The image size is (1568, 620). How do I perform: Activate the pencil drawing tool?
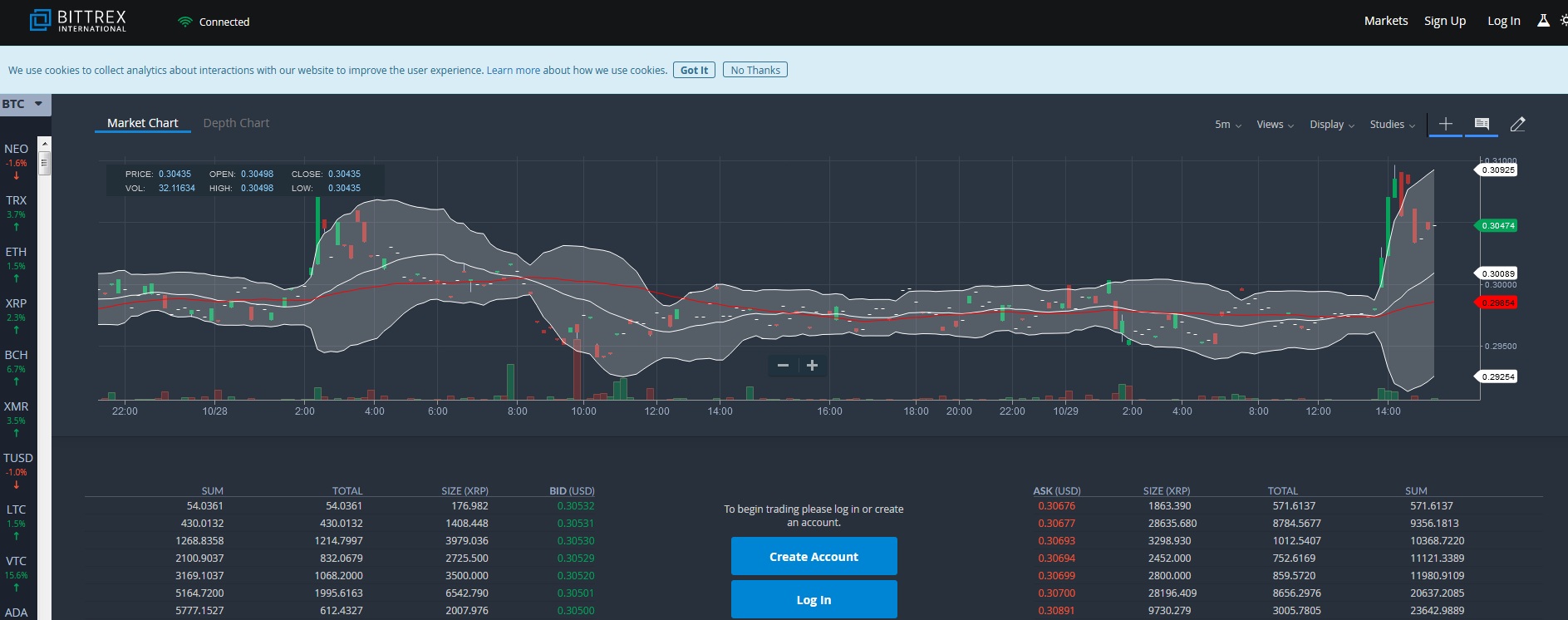click(x=1517, y=124)
